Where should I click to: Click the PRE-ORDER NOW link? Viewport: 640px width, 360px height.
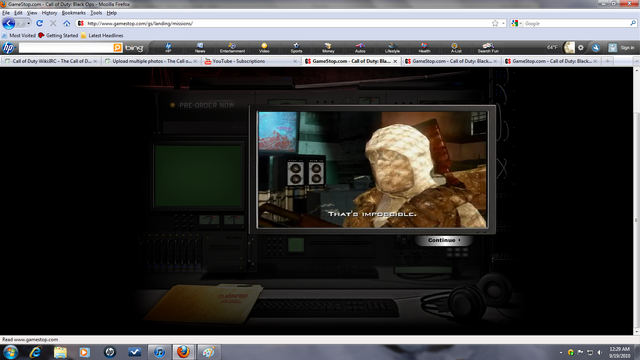click(207, 105)
